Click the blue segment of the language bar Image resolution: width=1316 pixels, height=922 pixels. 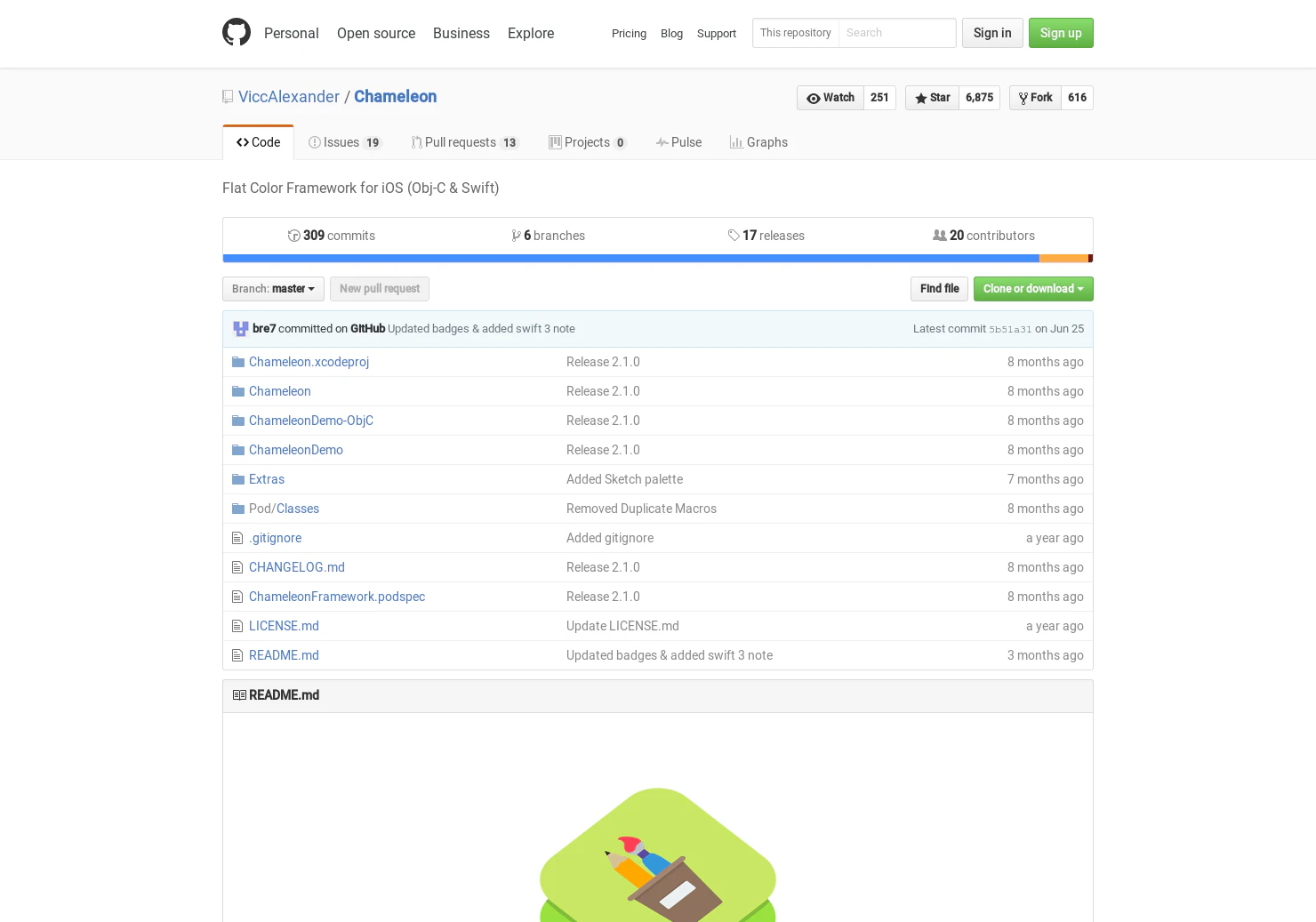pyautogui.click(x=630, y=259)
